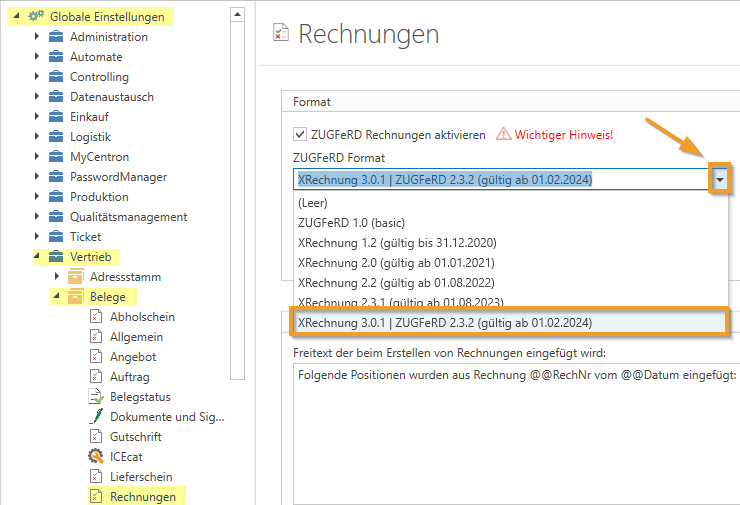Expand the Adressstamm tree node
740x505 pixels.
click(x=55, y=277)
